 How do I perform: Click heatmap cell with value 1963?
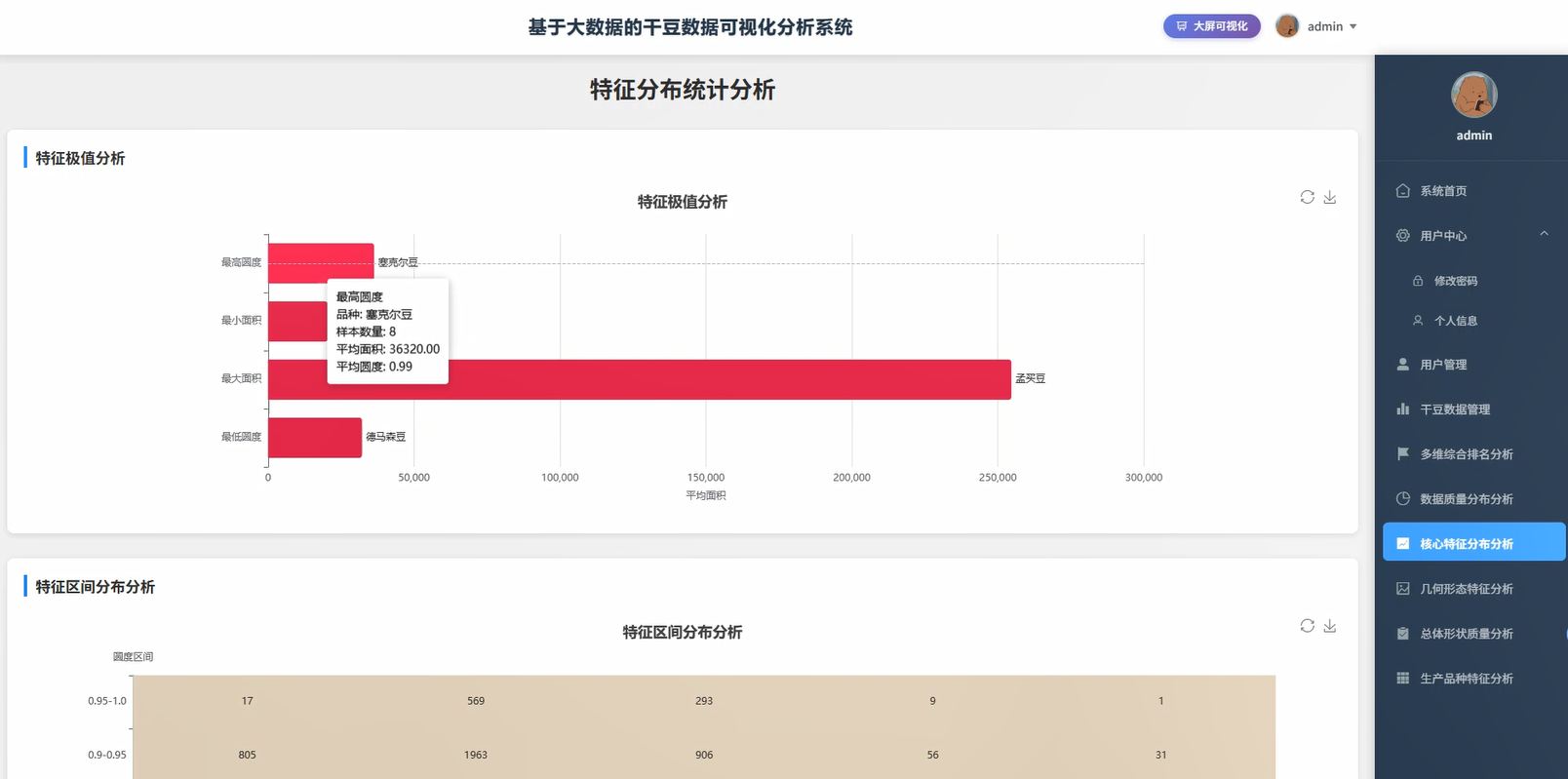click(476, 755)
